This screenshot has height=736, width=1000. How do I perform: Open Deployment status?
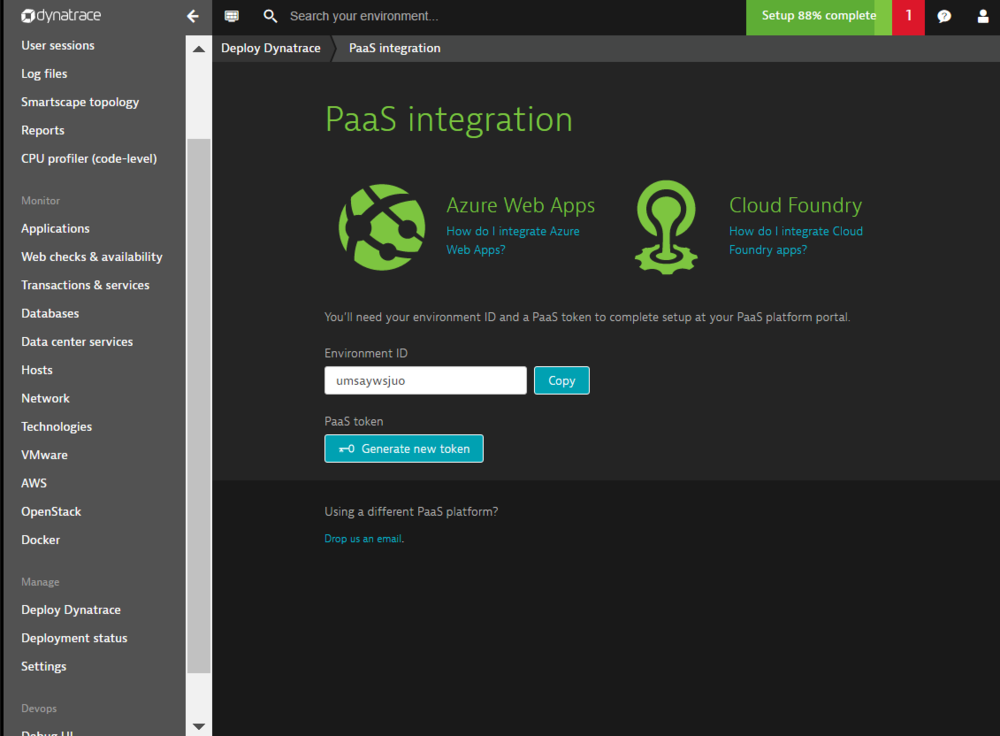[74, 638]
